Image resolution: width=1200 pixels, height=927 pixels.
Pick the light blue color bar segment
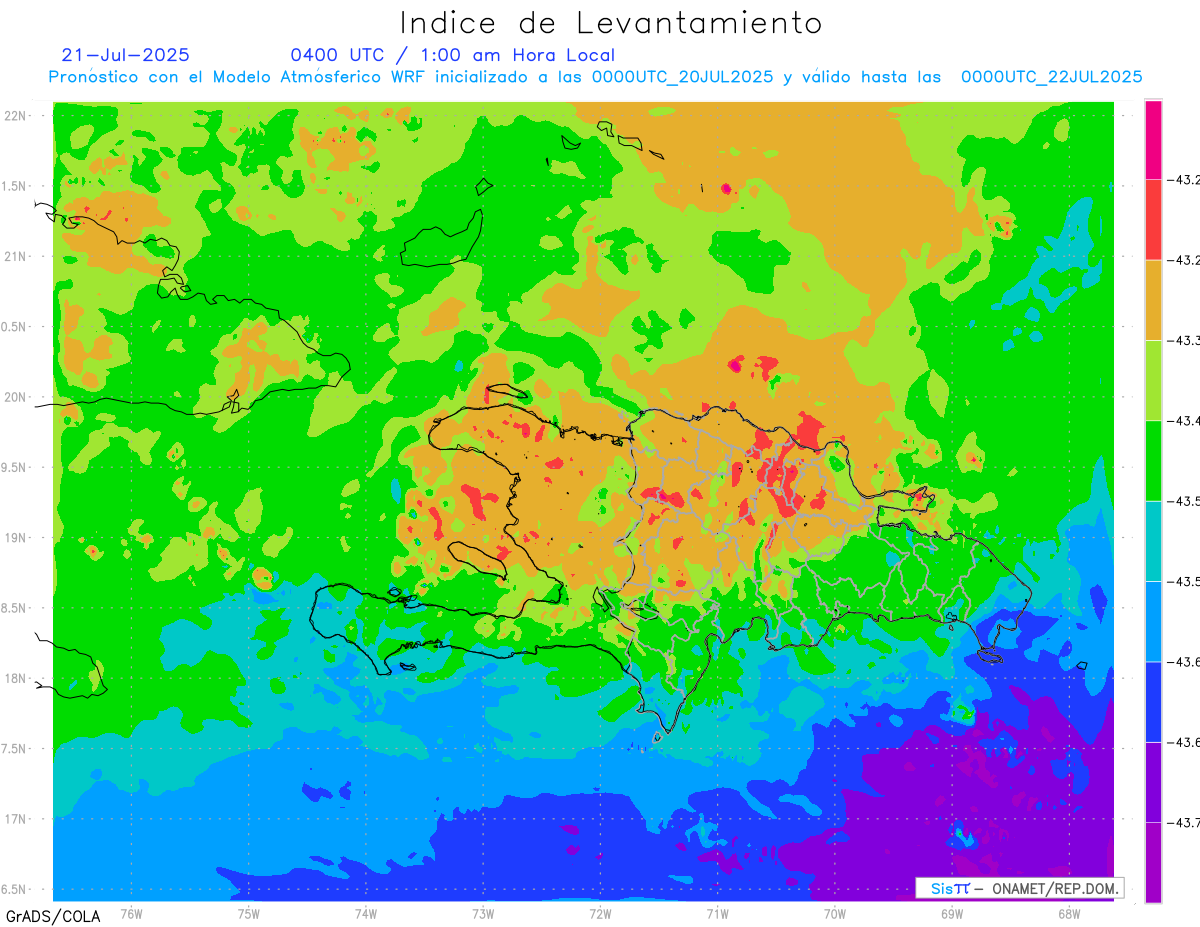click(x=1153, y=621)
